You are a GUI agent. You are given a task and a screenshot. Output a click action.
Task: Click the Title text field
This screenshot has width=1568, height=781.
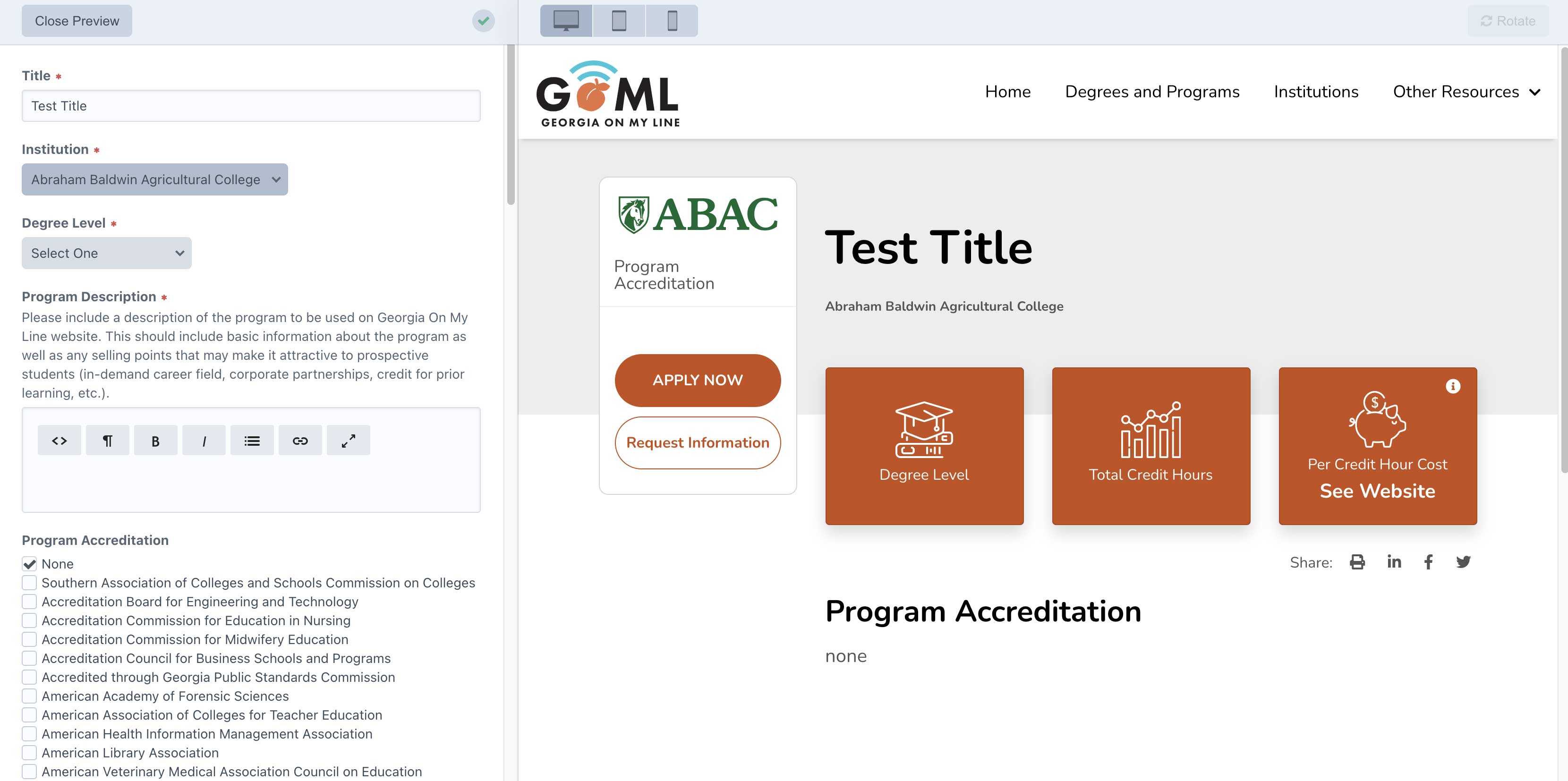coord(251,106)
